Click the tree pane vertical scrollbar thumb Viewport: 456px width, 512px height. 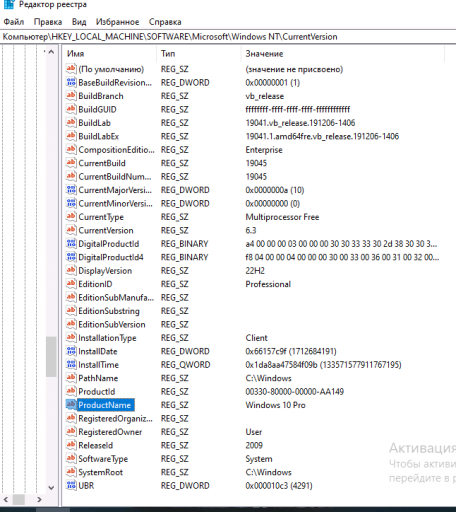coord(51,356)
